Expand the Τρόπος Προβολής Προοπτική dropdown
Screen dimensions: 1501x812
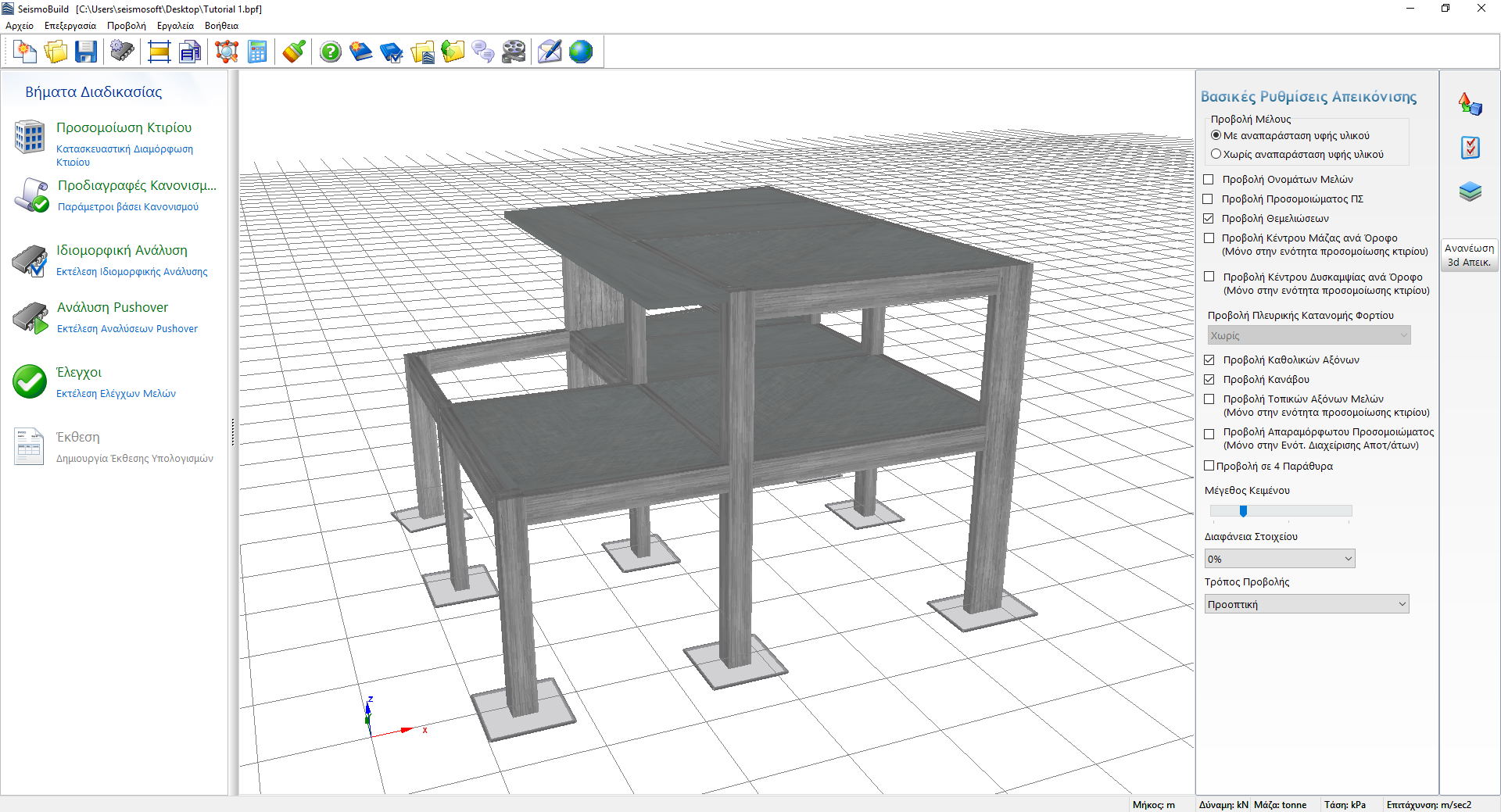(x=1306, y=604)
